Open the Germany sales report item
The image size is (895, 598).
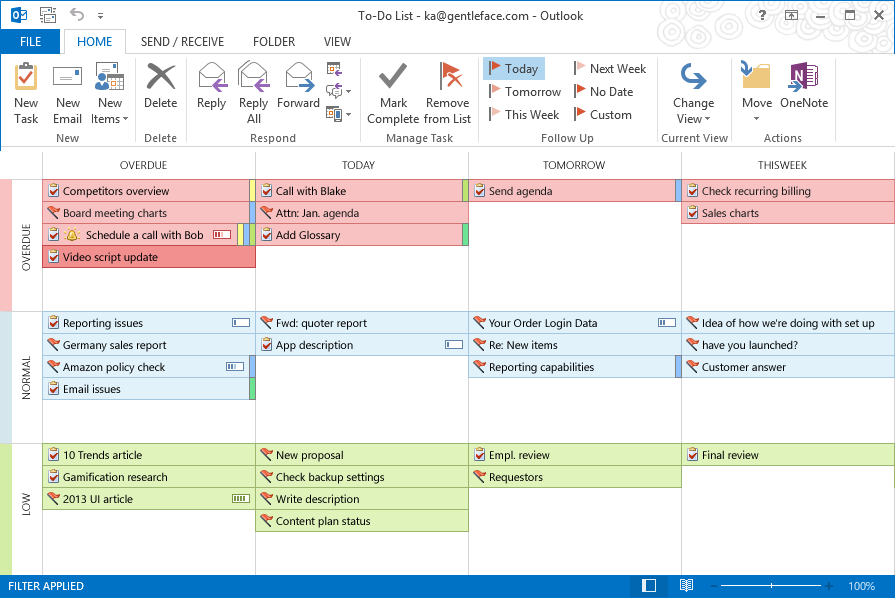pyautogui.click(x=149, y=345)
